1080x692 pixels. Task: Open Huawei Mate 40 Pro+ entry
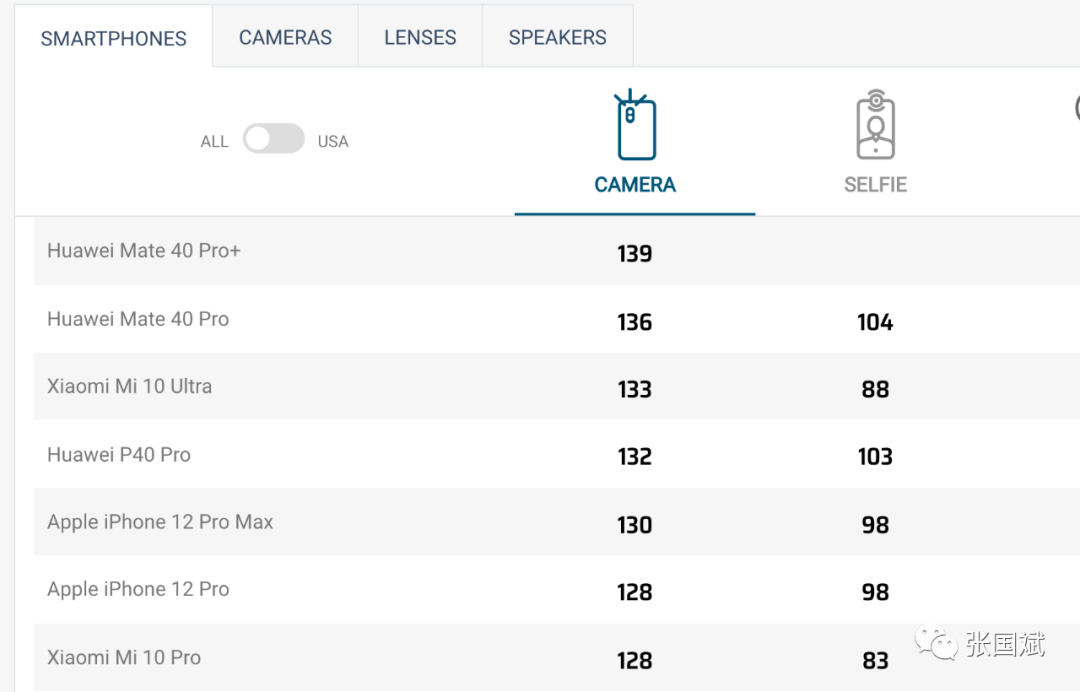coord(144,251)
